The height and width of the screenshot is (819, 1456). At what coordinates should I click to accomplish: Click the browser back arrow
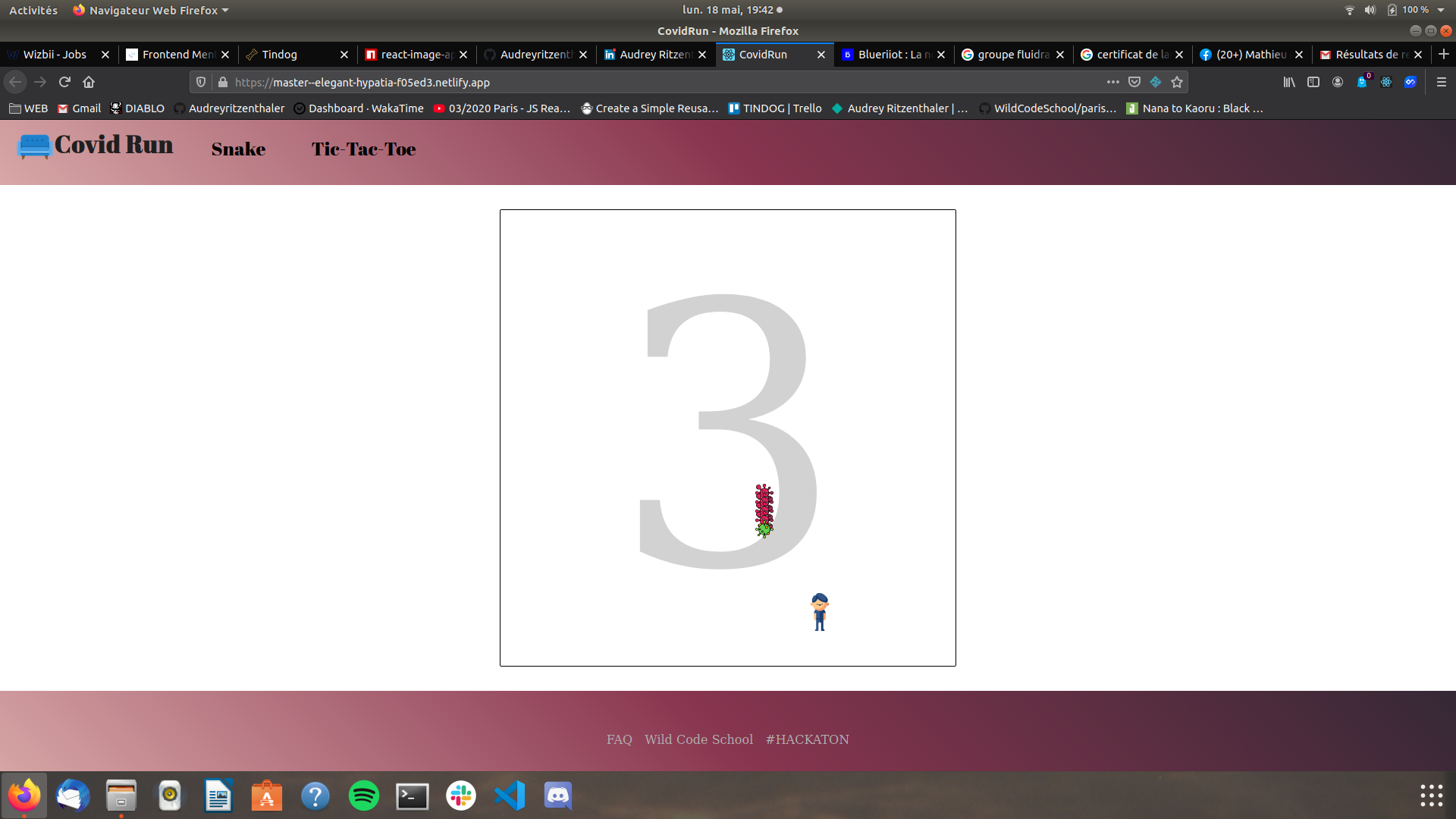[x=15, y=82]
